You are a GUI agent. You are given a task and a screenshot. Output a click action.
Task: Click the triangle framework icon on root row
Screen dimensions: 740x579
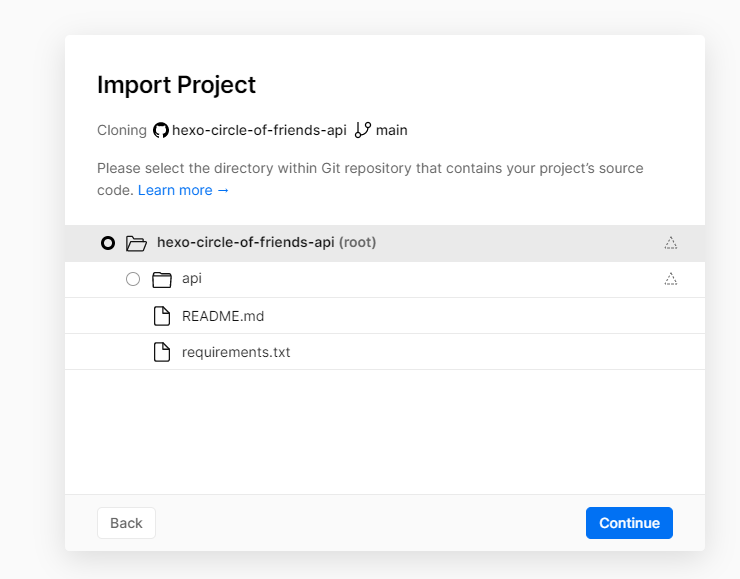[x=671, y=243]
